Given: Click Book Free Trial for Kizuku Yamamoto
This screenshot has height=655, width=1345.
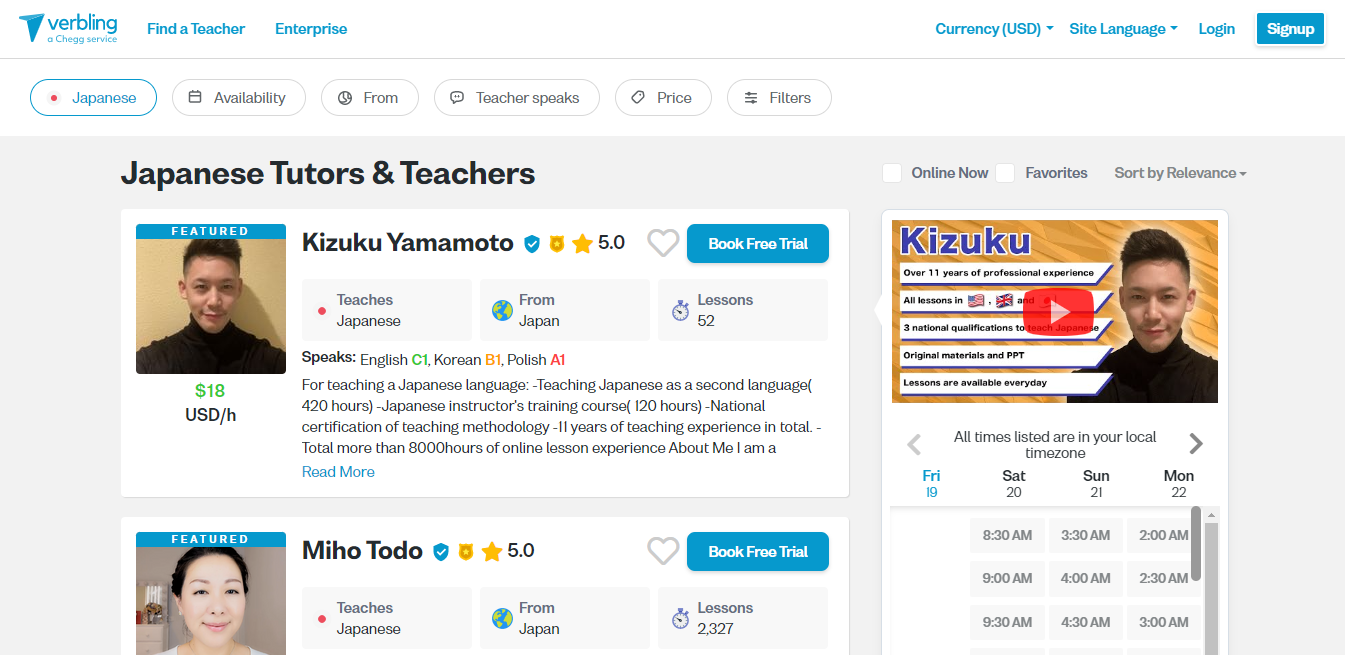Looking at the screenshot, I should 758,244.
